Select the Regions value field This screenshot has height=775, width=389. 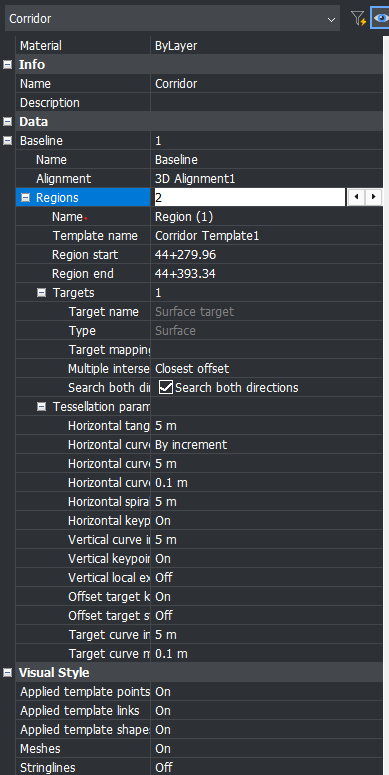(249, 198)
